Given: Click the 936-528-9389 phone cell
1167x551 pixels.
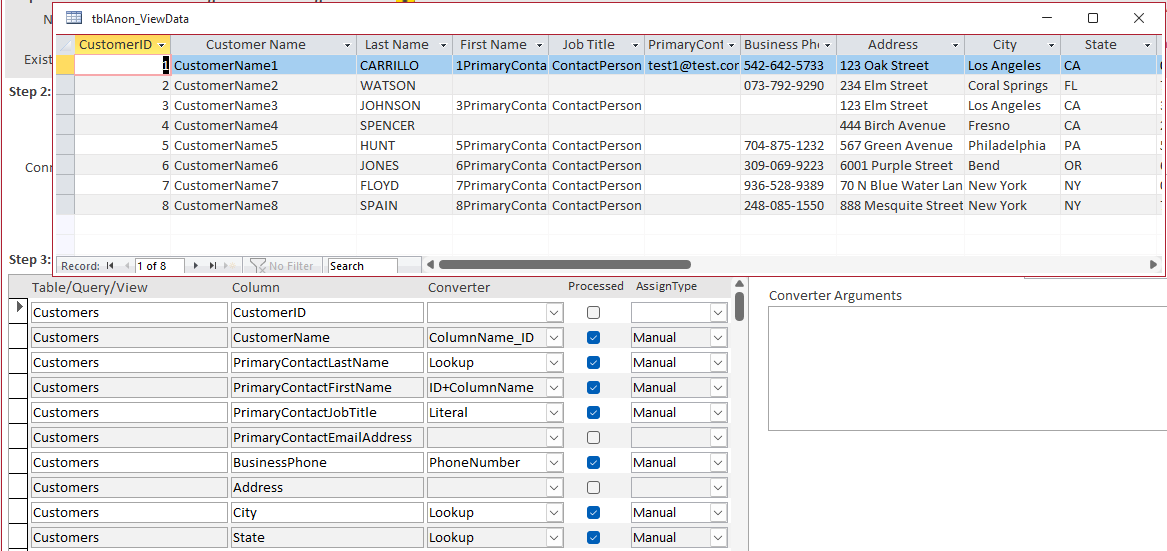Looking at the screenshot, I should [788, 185].
